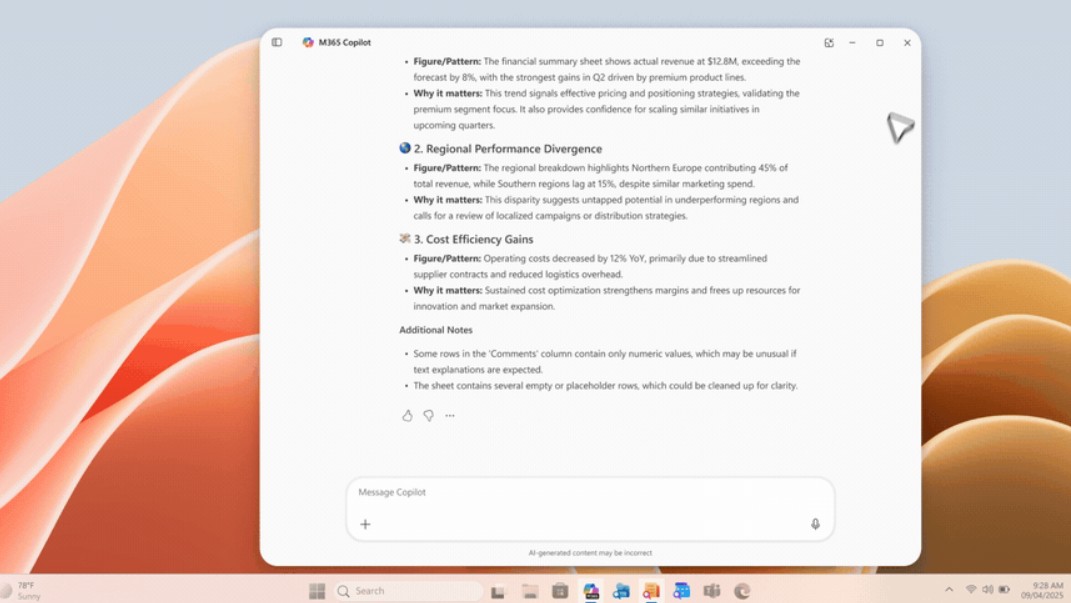Open the Wi-Fi network settings
This screenshot has width=1071, height=603.
(x=970, y=590)
